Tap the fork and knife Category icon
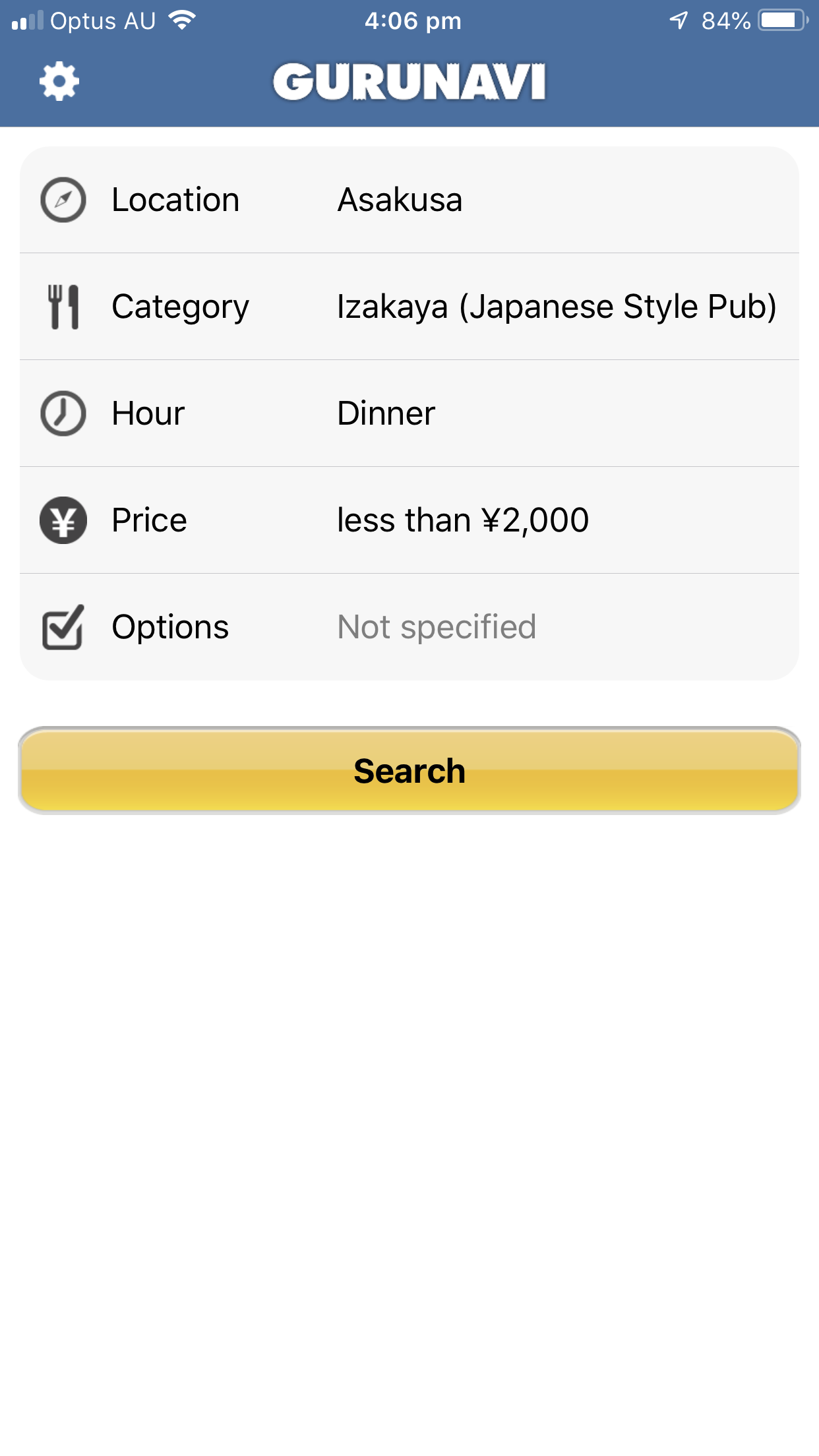The image size is (819, 1456). 63,307
